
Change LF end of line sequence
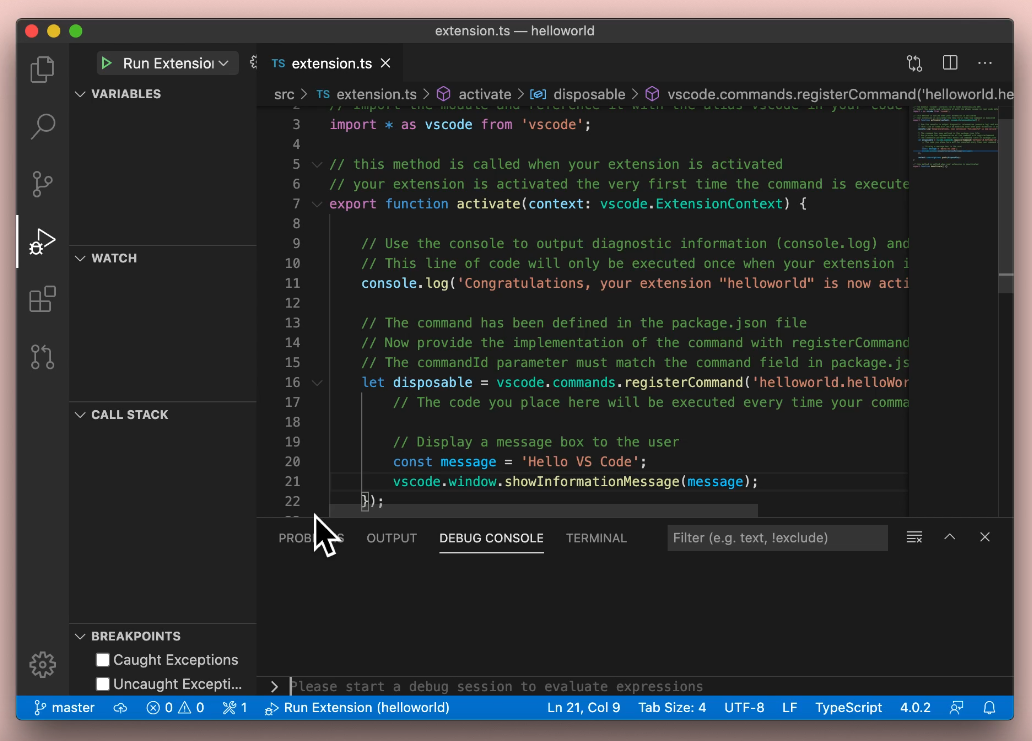point(790,707)
